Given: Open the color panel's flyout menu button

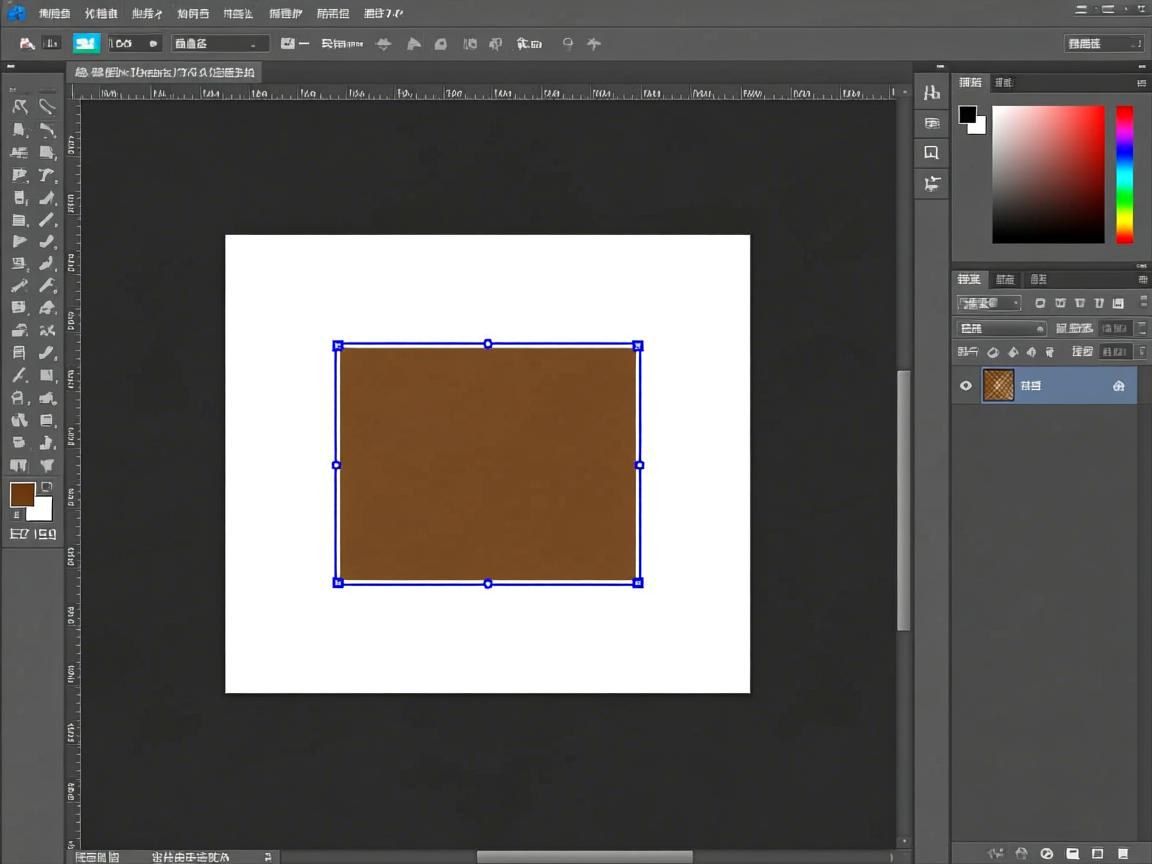Looking at the screenshot, I should 1141,83.
